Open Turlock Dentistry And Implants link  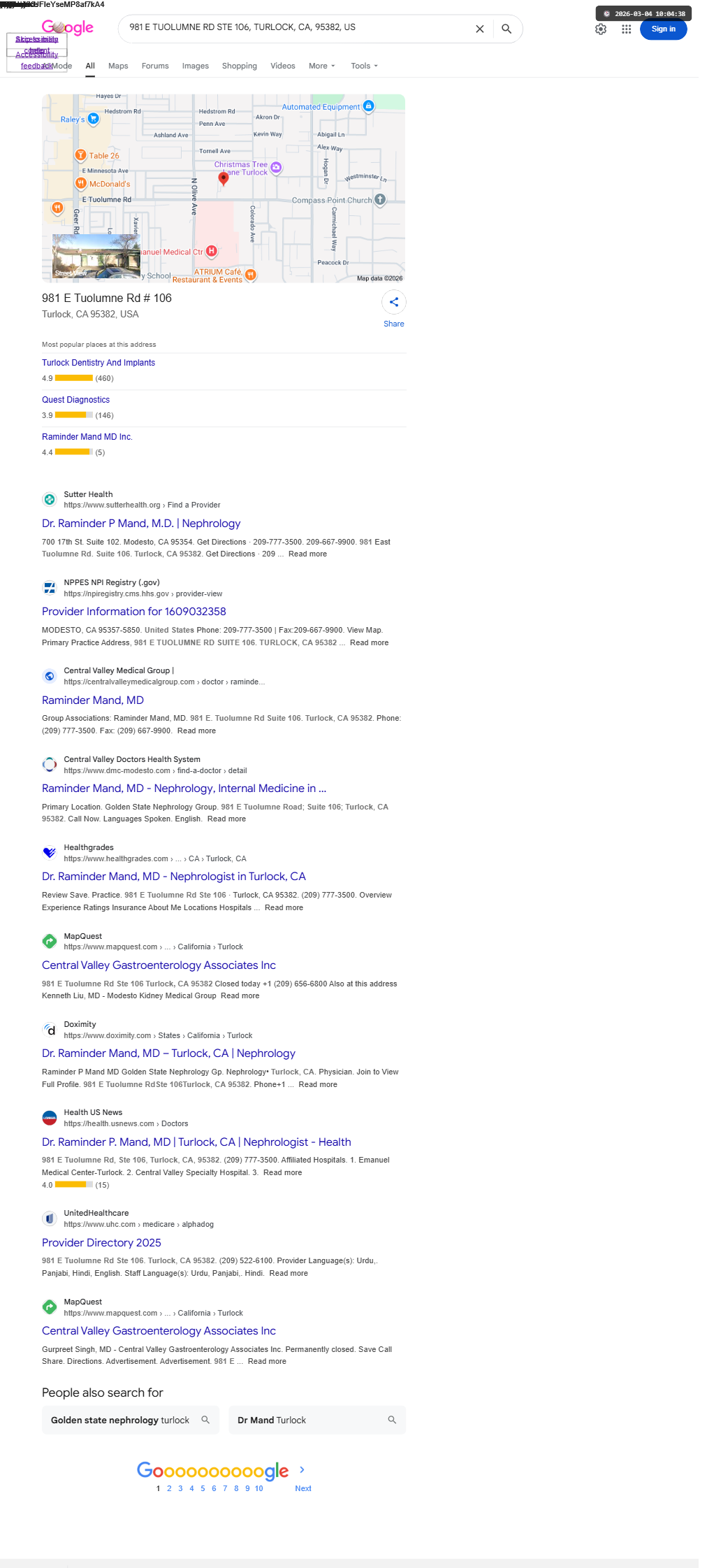point(99,363)
